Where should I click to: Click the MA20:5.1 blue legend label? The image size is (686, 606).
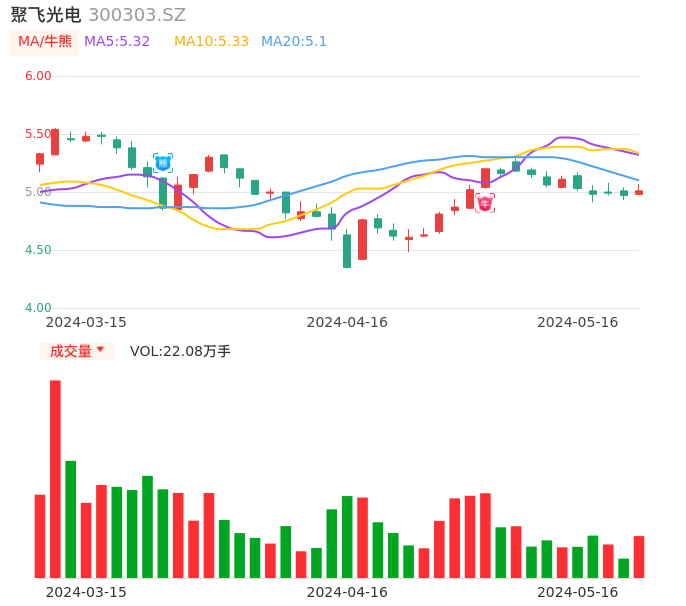pyautogui.click(x=294, y=42)
